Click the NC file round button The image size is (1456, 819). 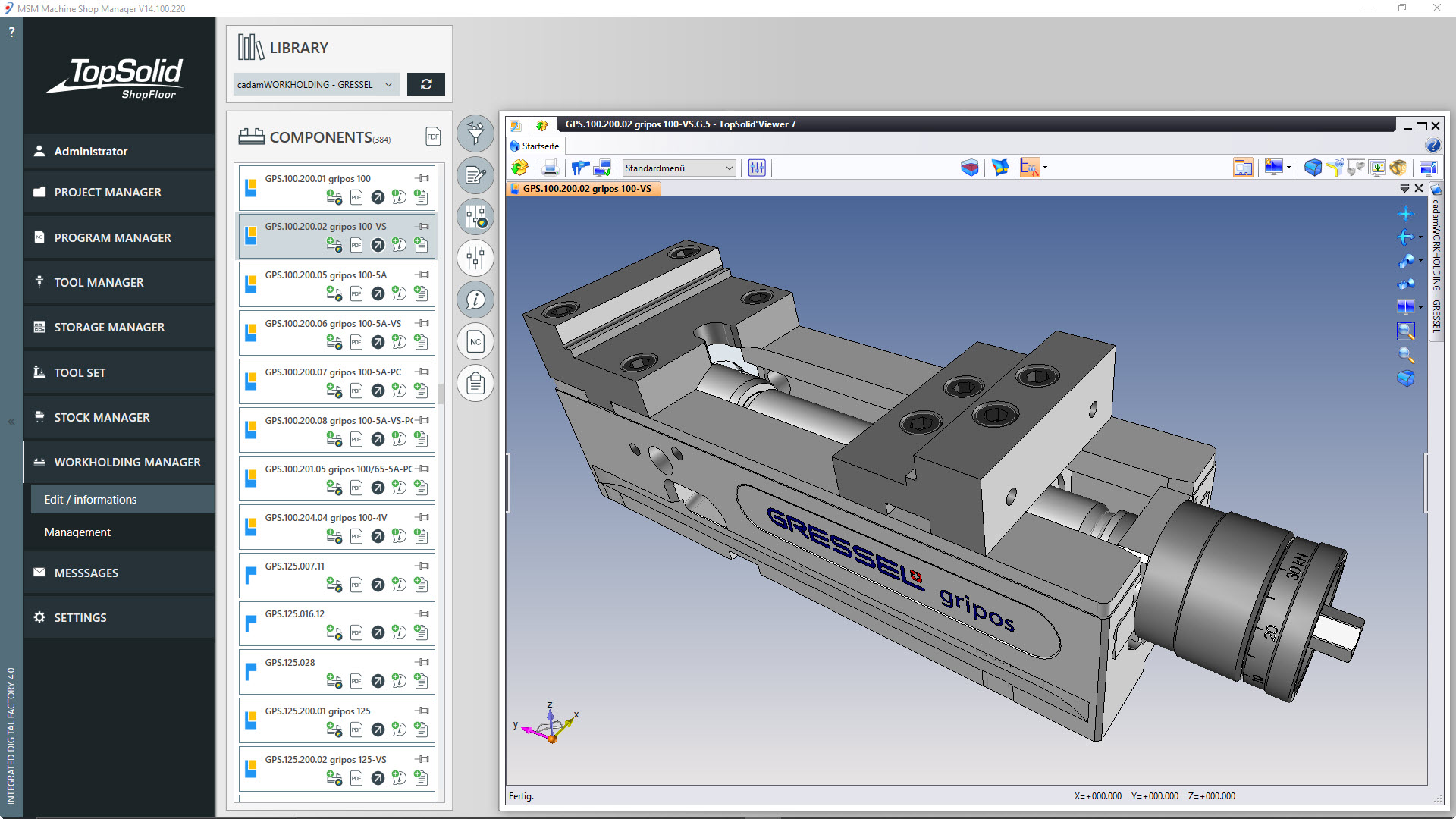click(x=475, y=342)
